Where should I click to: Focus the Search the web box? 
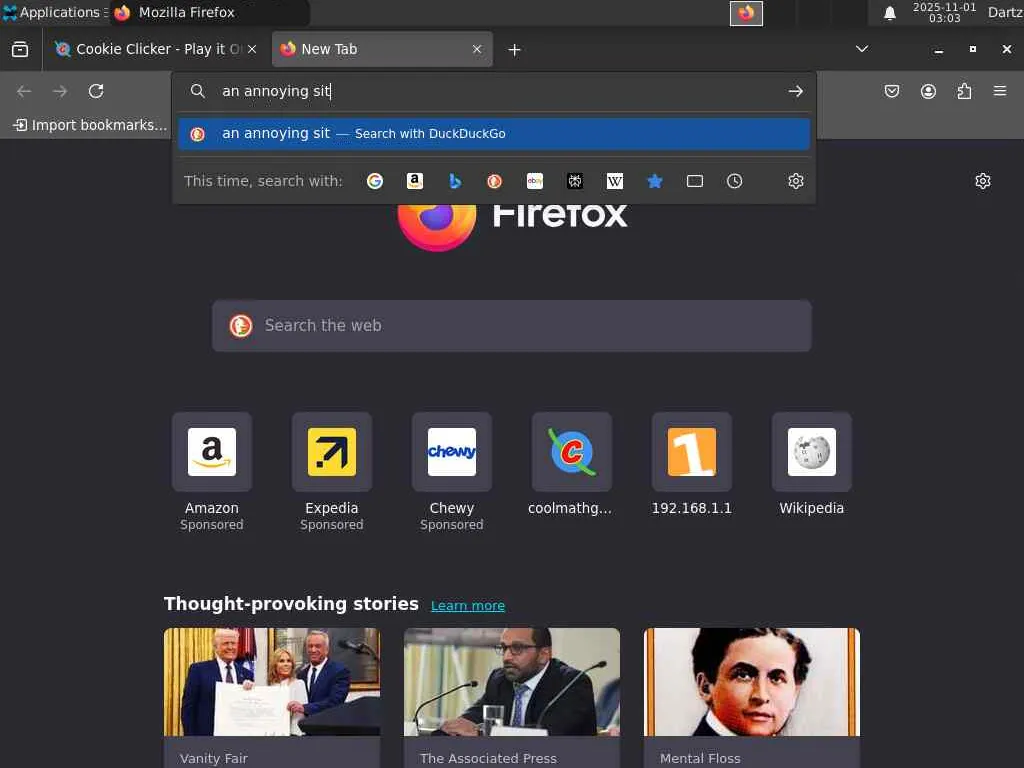click(x=511, y=326)
